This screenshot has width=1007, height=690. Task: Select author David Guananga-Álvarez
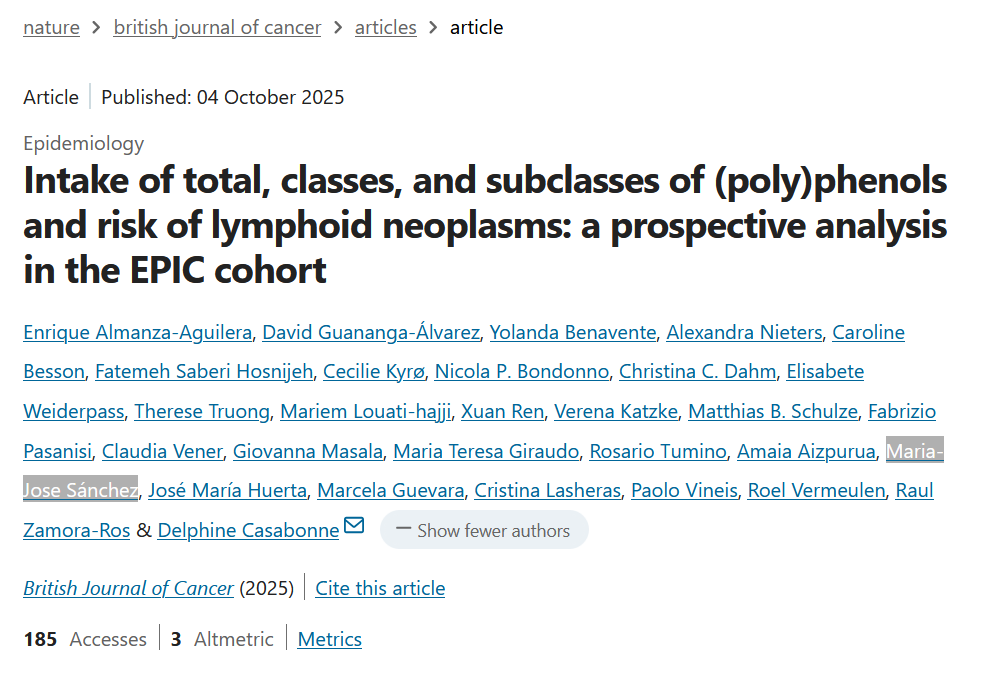(371, 332)
